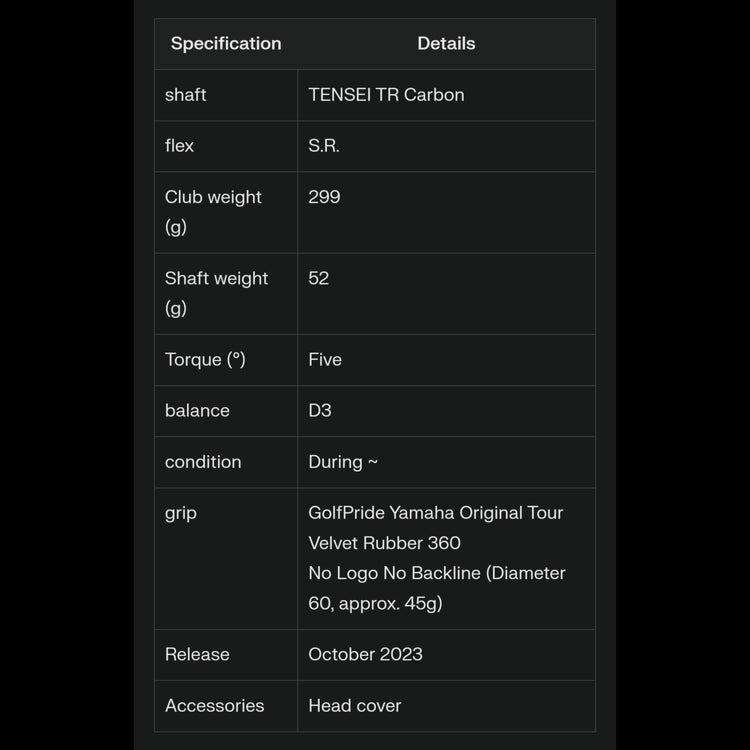The height and width of the screenshot is (750, 750).
Task: Select the condition row label
Action: 203,462
